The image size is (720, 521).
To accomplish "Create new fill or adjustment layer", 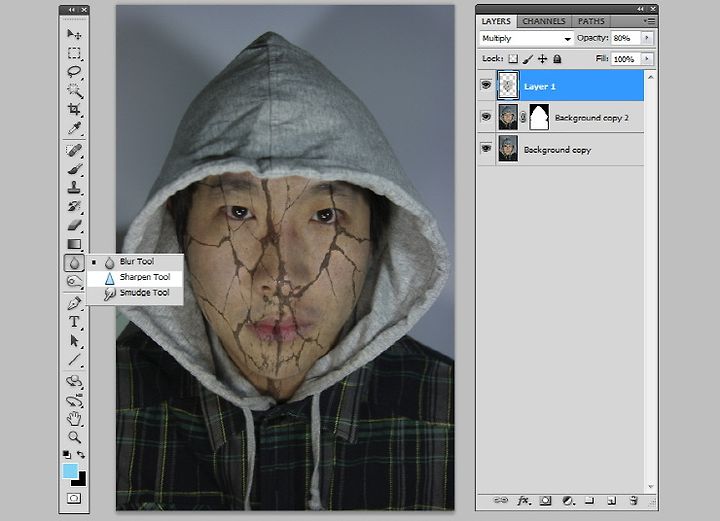I will coord(568,500).
